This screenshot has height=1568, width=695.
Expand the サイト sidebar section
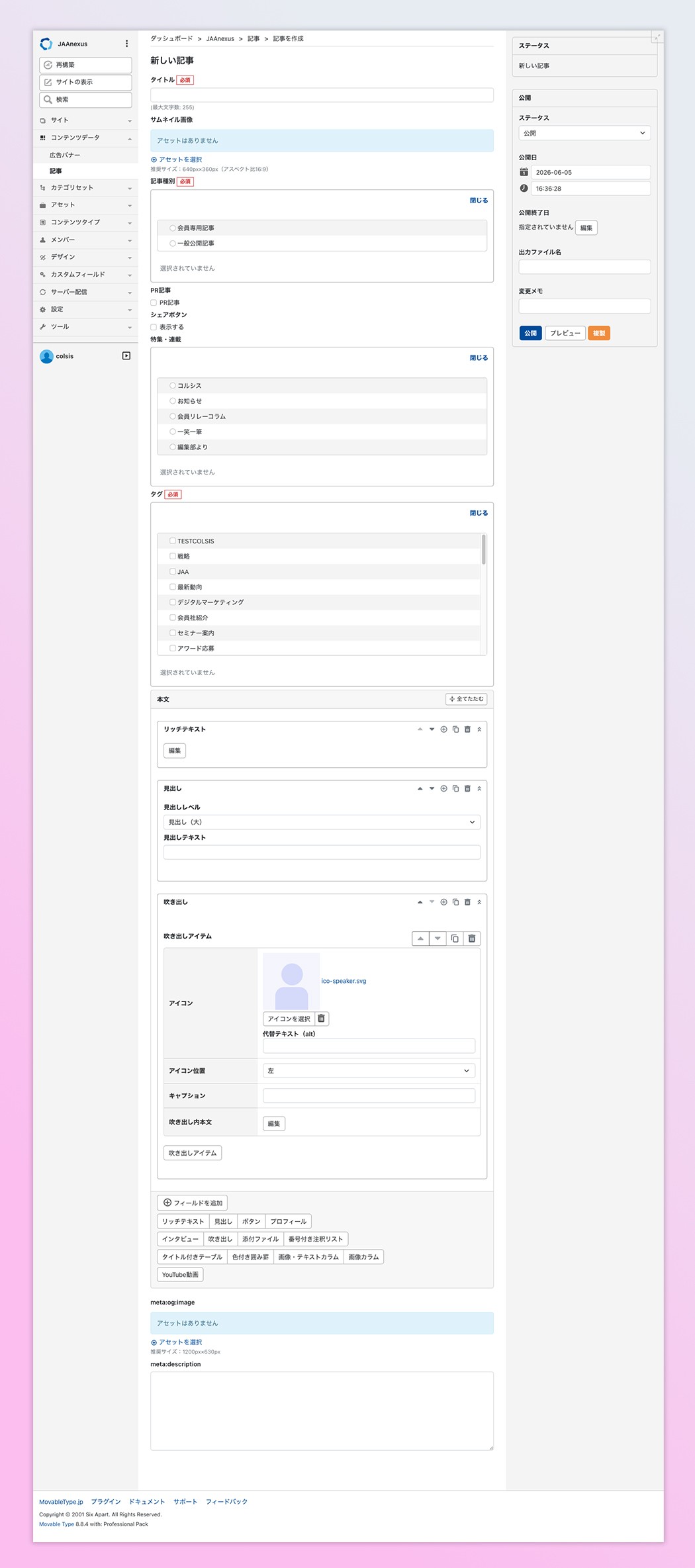86,120
